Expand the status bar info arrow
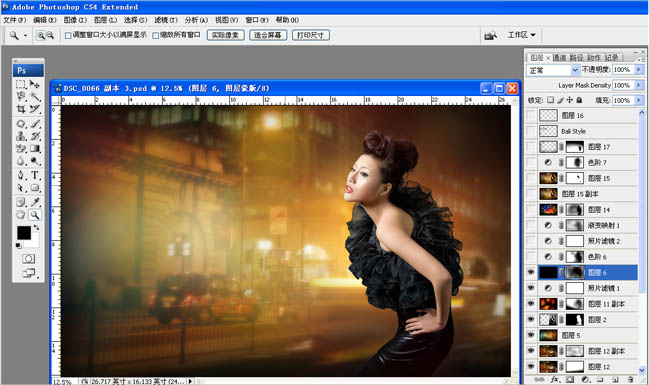Image resolution: width=650 pixels, height=385 pixels. (x=190, y=381)
